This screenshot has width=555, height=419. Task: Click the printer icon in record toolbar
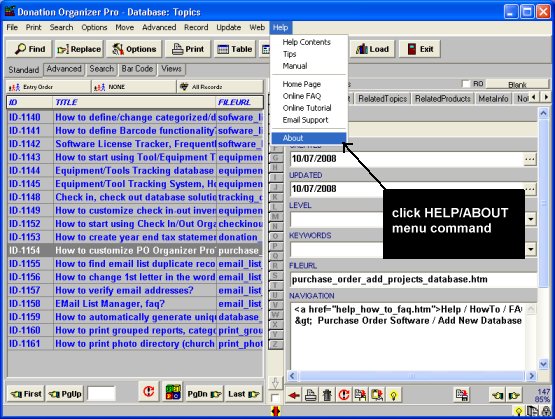pos(310,395)
